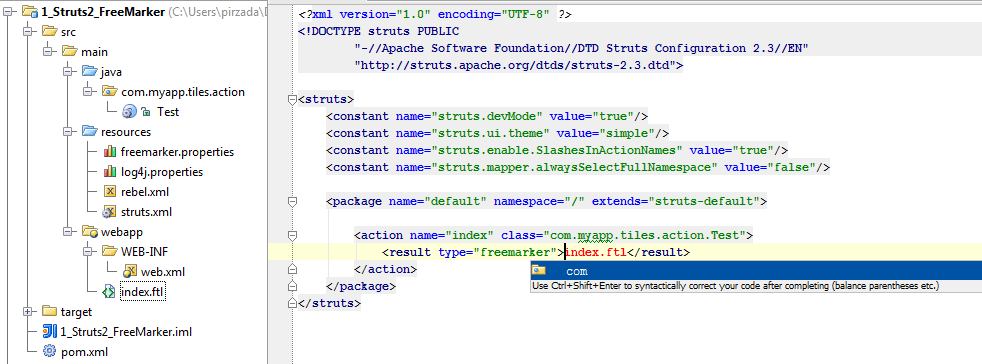
Task: Open struts.xml file in tree
Action: (x=147, y=212)
